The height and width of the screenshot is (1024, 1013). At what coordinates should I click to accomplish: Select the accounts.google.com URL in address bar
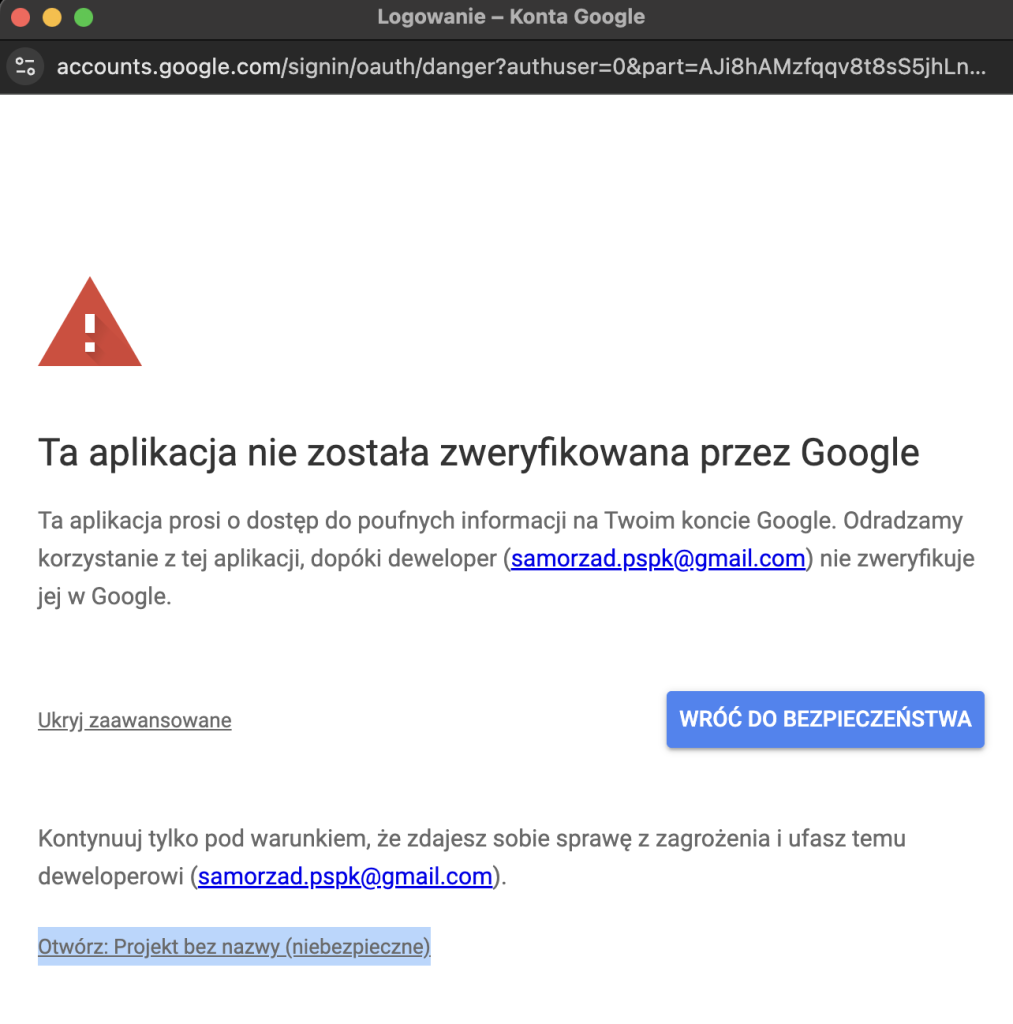(x=521, y=67)
